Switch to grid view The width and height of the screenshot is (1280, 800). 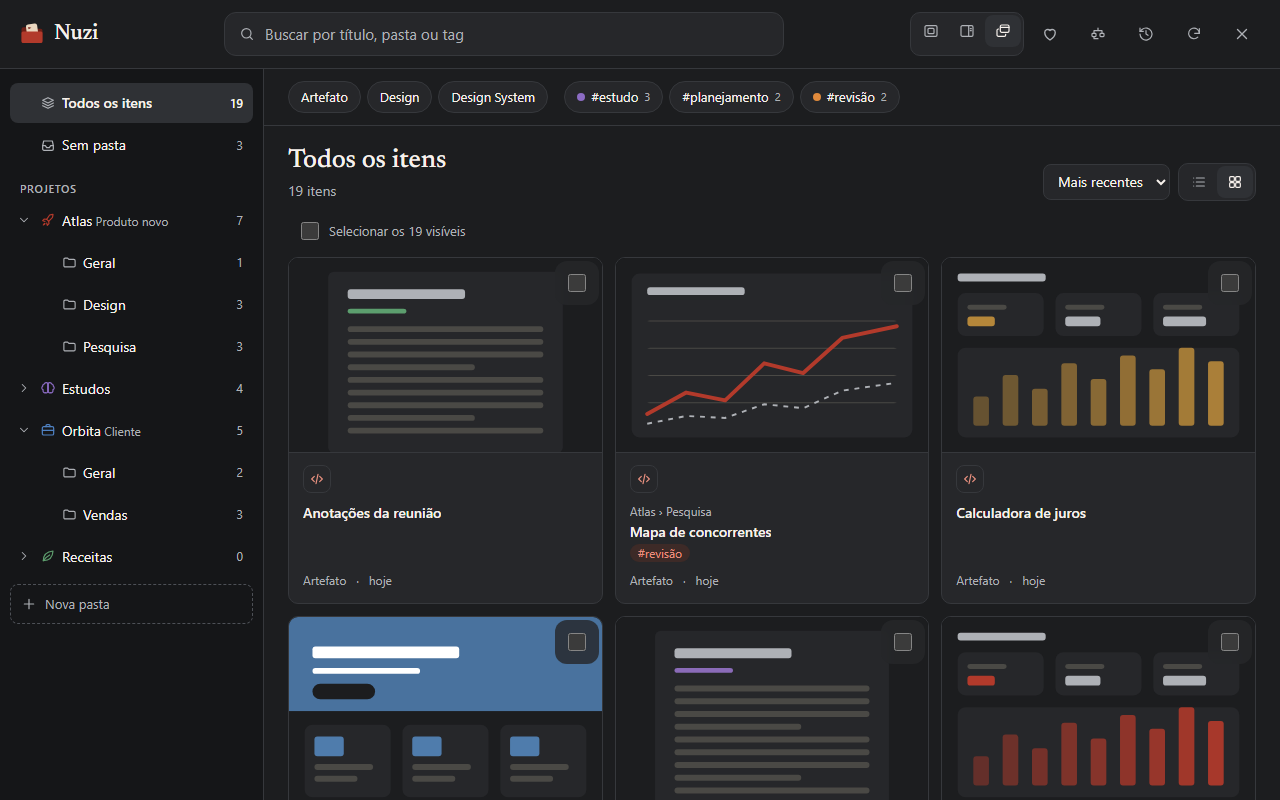pos(1235,182)
